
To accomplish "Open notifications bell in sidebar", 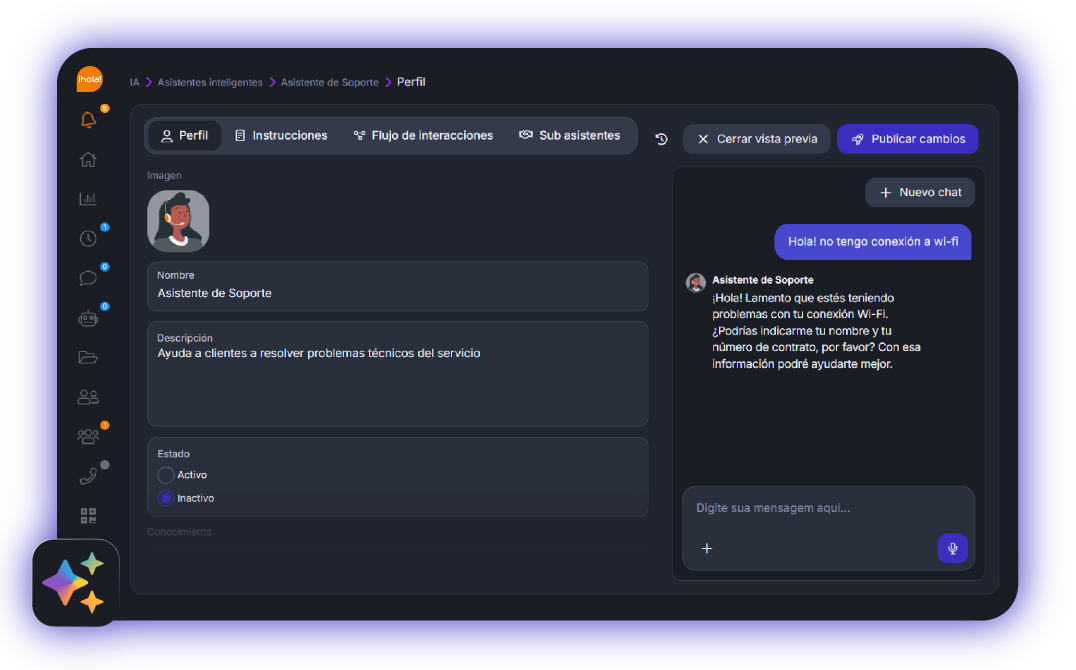I will pos(88,120).
